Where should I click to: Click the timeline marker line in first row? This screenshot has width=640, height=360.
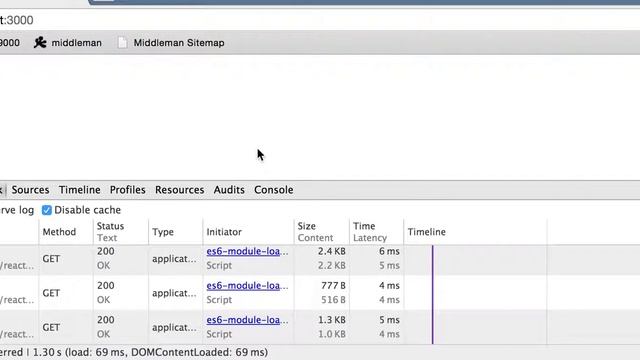[x=433, y=260]
